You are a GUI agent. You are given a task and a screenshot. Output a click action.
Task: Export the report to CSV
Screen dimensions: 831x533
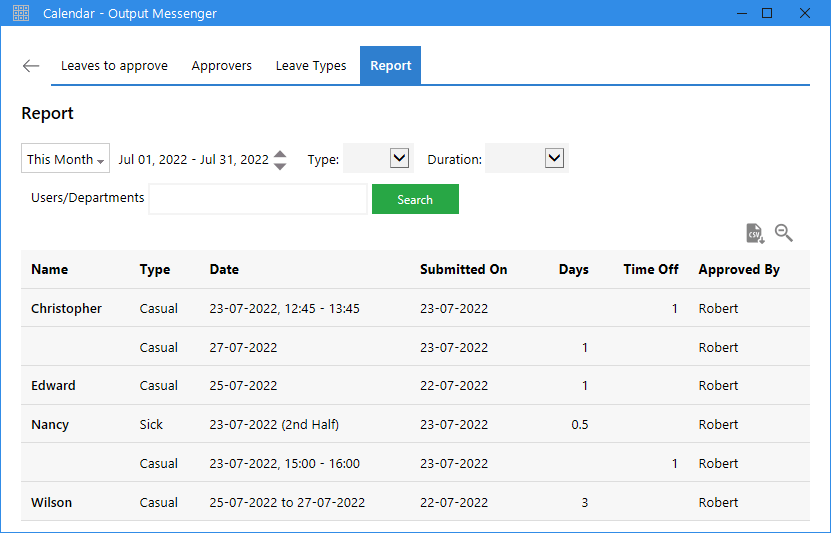(755, 233)
